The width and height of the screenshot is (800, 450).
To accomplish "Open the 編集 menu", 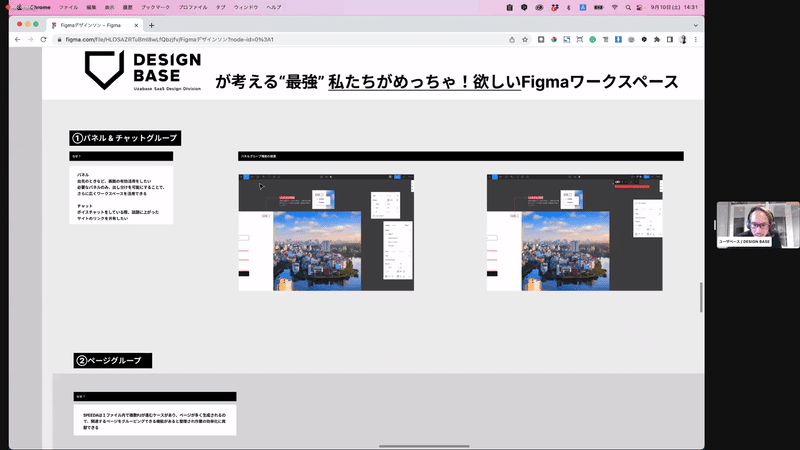I will 91,7.
